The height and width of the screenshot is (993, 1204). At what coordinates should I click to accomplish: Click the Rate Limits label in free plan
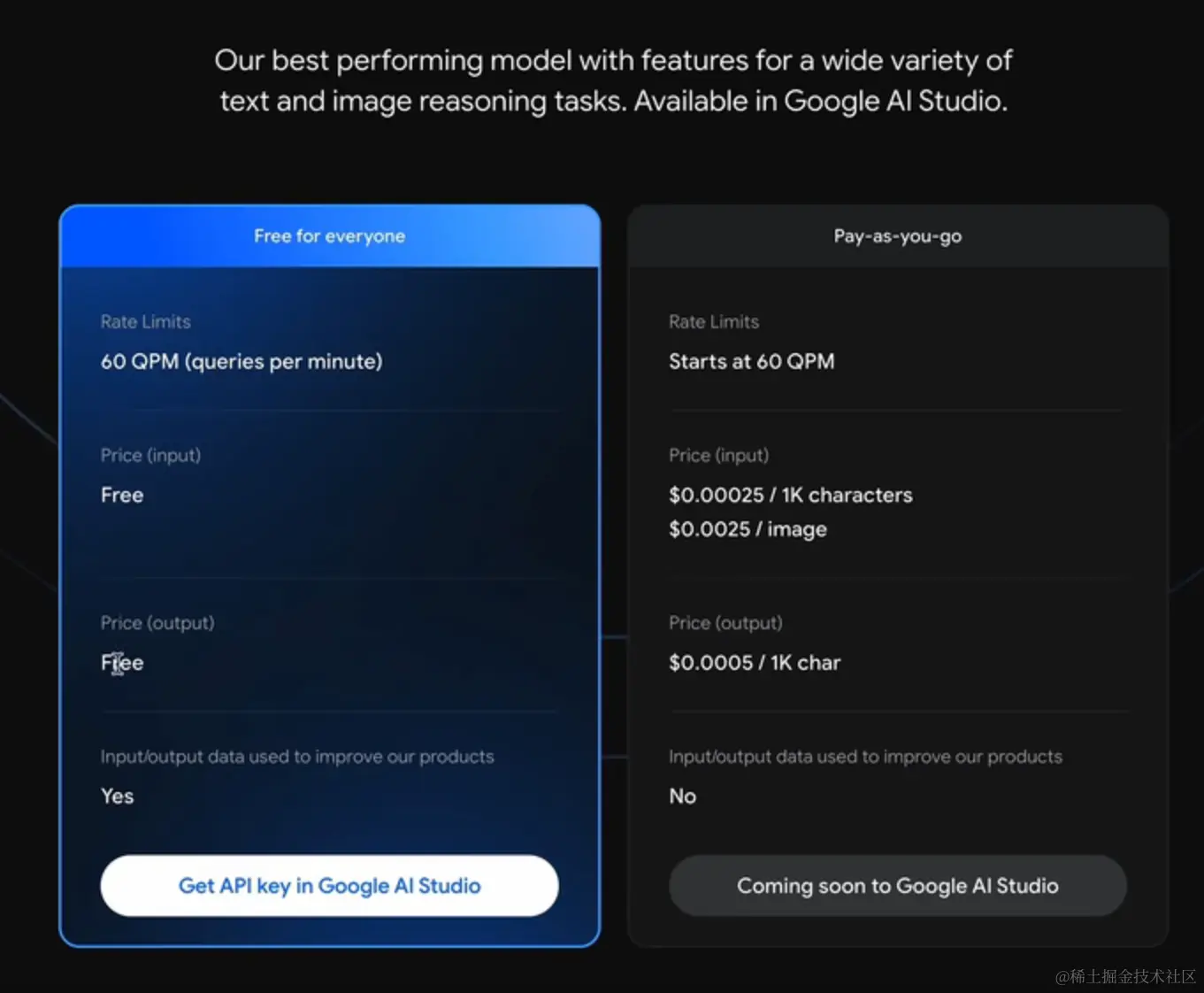coord(145,322)
